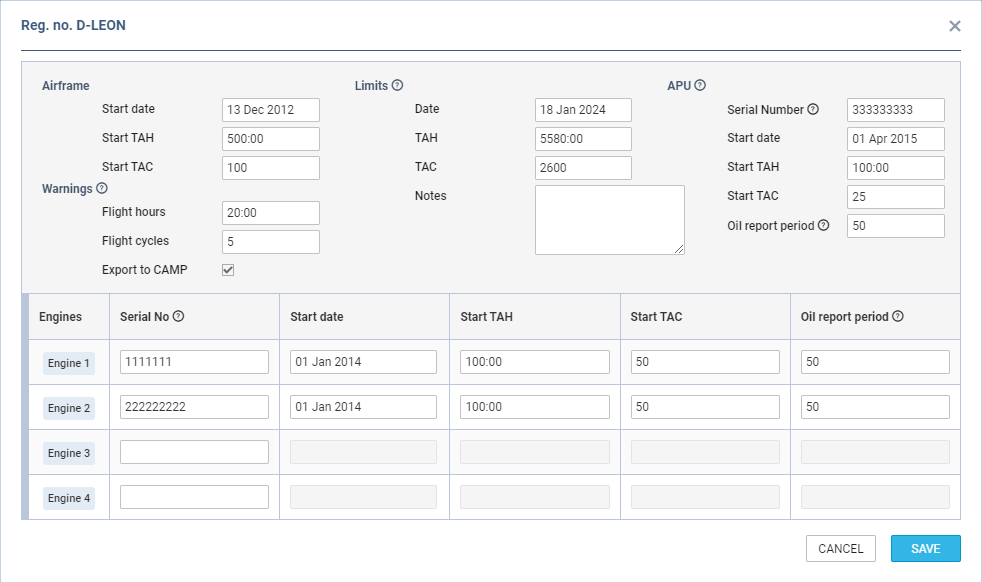
Task: Click the help icon beside APU Oil report period
Action: (x=824, y=225)
